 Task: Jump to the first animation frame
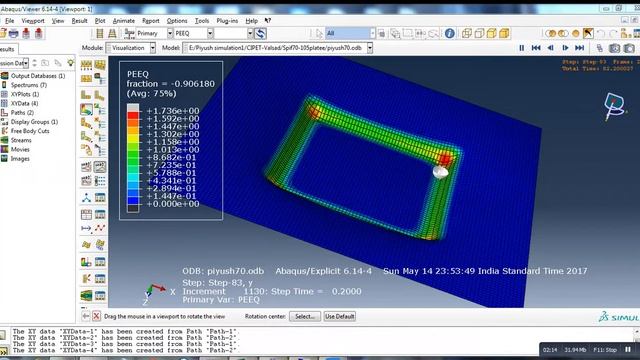tap(536, 48)
